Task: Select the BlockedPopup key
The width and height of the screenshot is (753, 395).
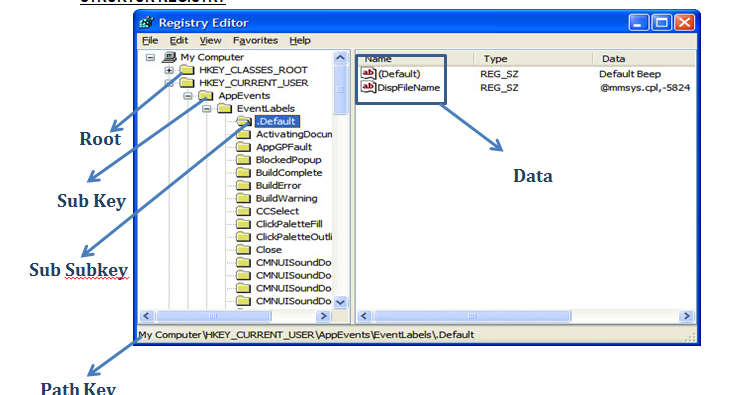Action: (289, 160)
